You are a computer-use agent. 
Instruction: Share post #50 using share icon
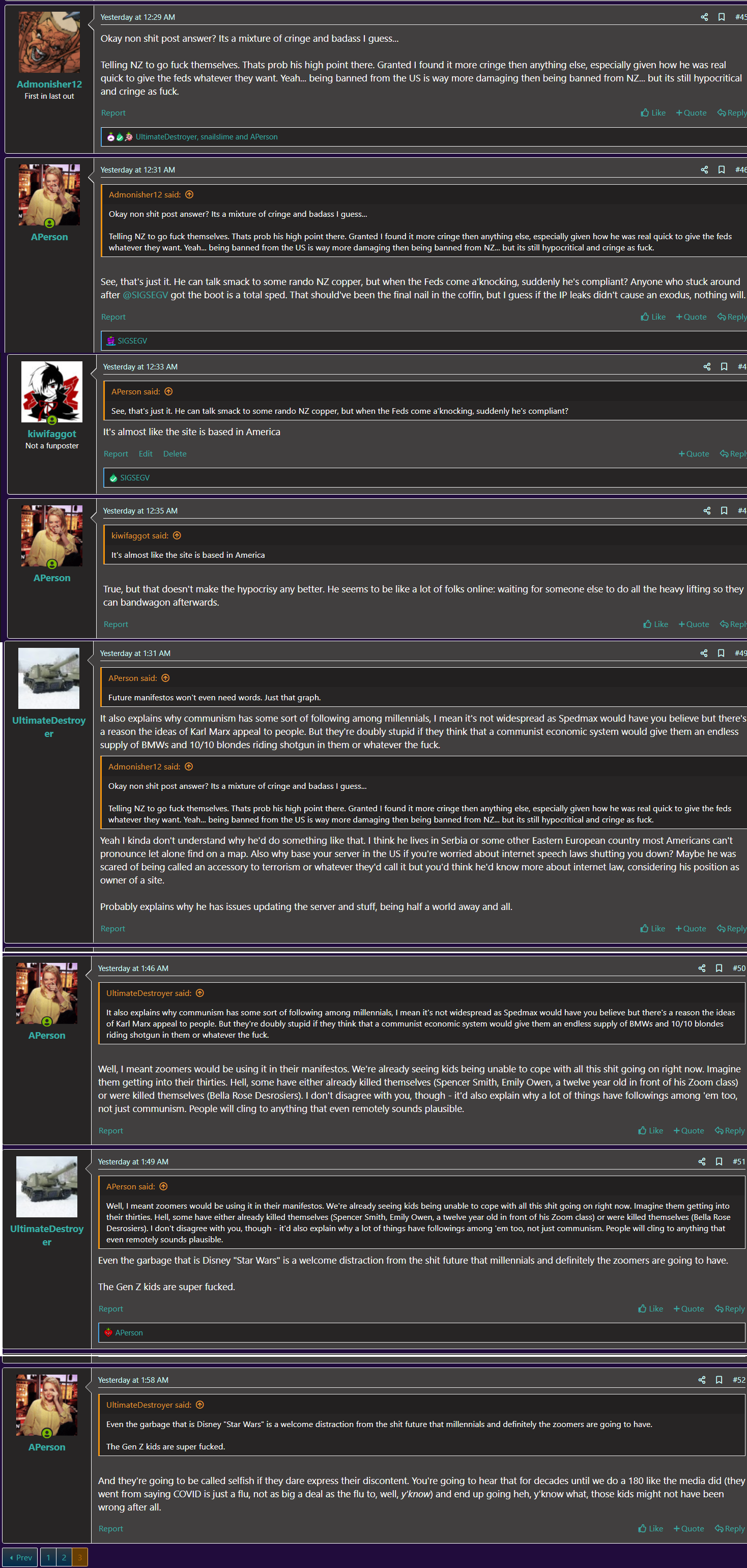702,968
